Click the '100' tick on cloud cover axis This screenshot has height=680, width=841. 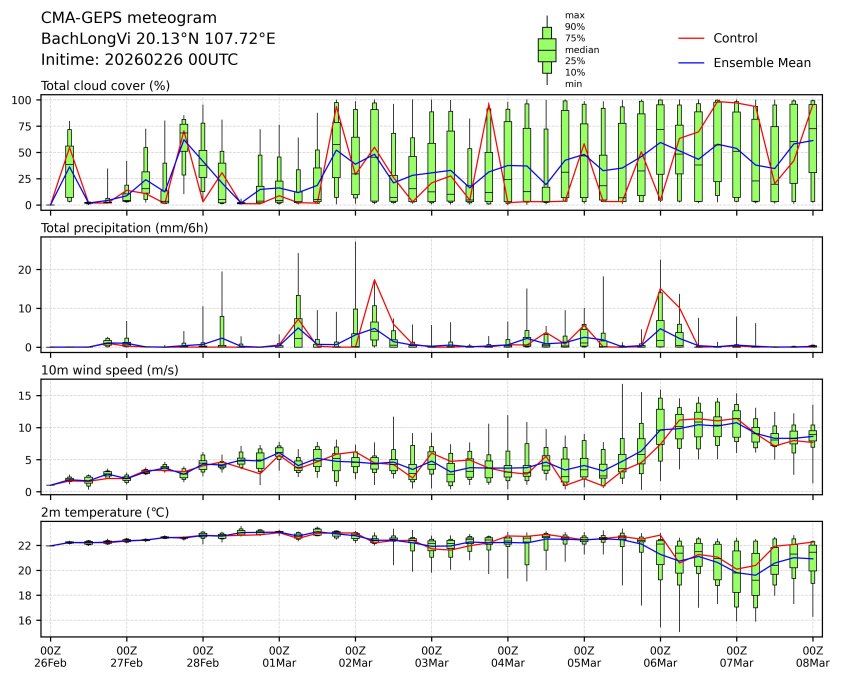pyautogui.click(x=23, y=100)
